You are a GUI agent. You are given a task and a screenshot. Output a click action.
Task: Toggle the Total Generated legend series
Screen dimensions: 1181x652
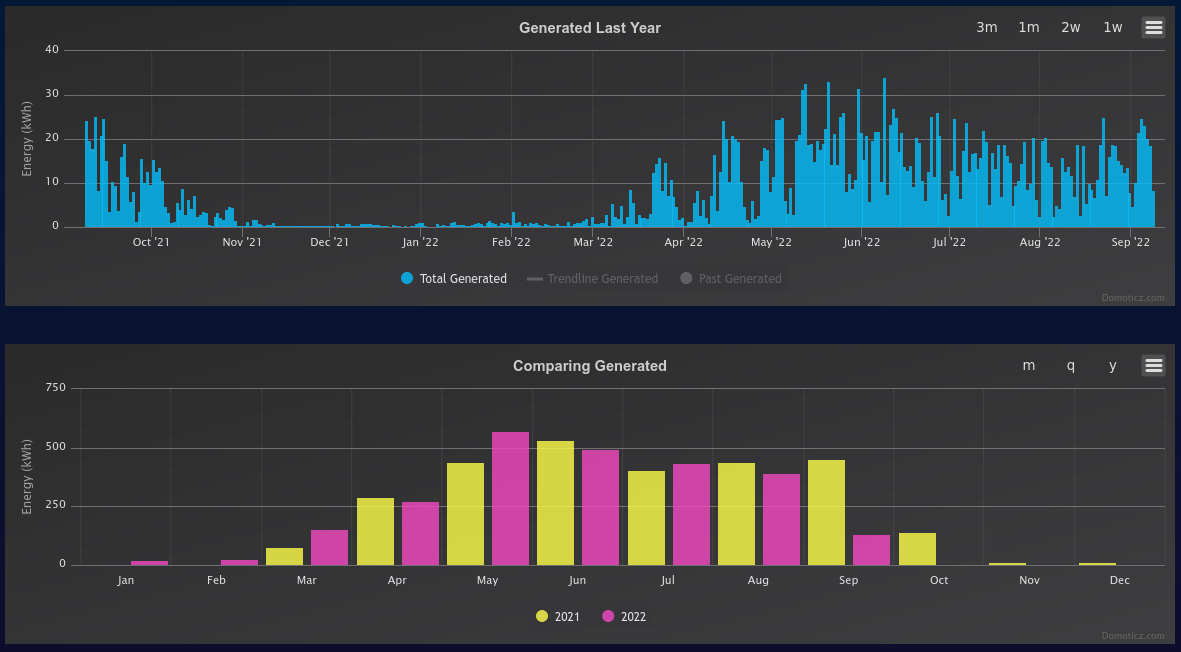point(453,279)
